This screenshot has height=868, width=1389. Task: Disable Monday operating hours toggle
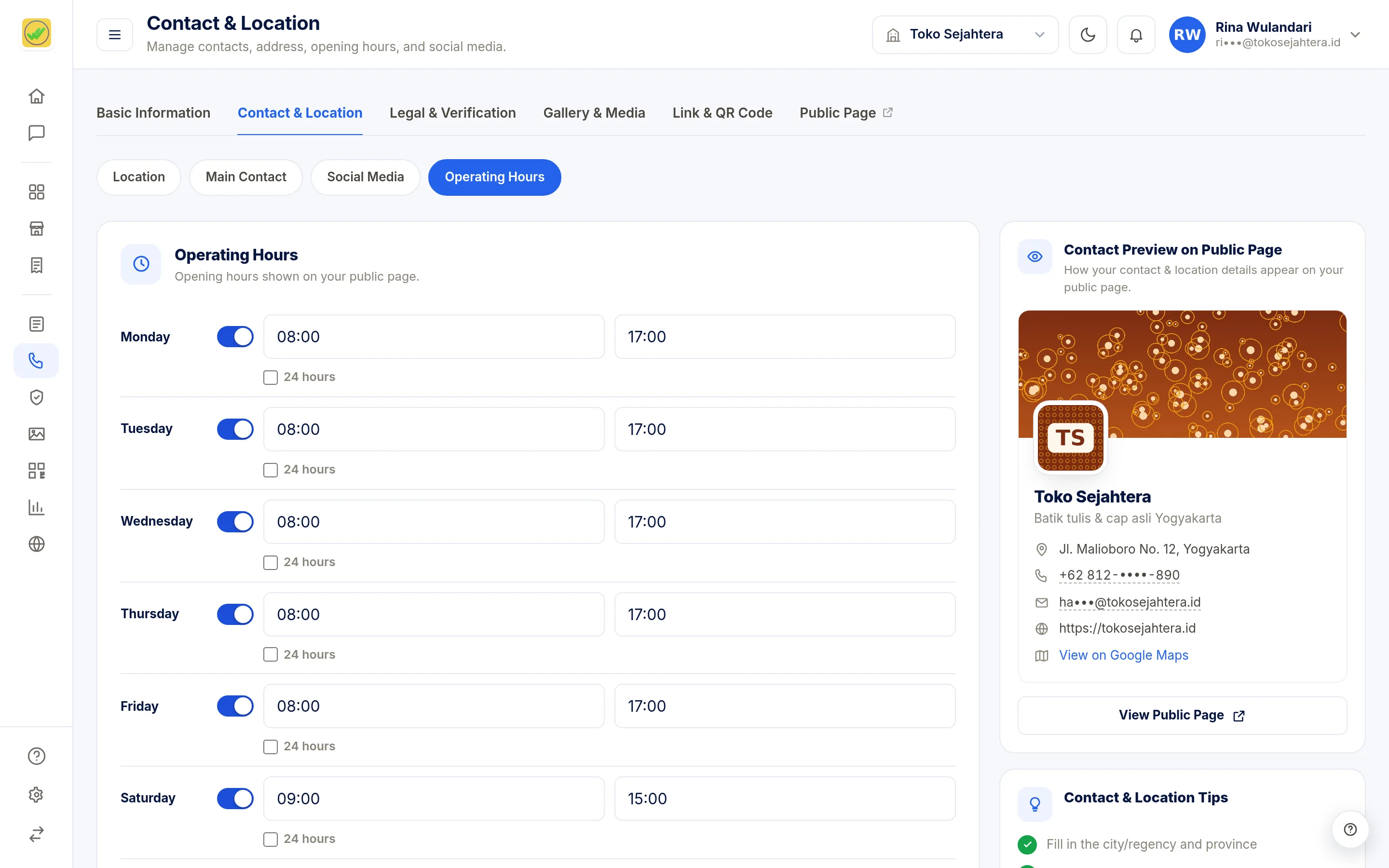(235, 337)
